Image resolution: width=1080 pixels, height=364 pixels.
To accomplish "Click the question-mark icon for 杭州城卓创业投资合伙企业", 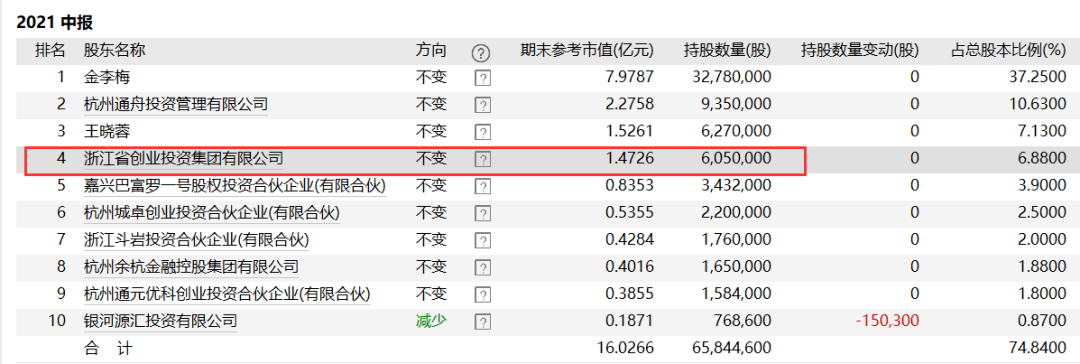I will click(x=483, y=213).
